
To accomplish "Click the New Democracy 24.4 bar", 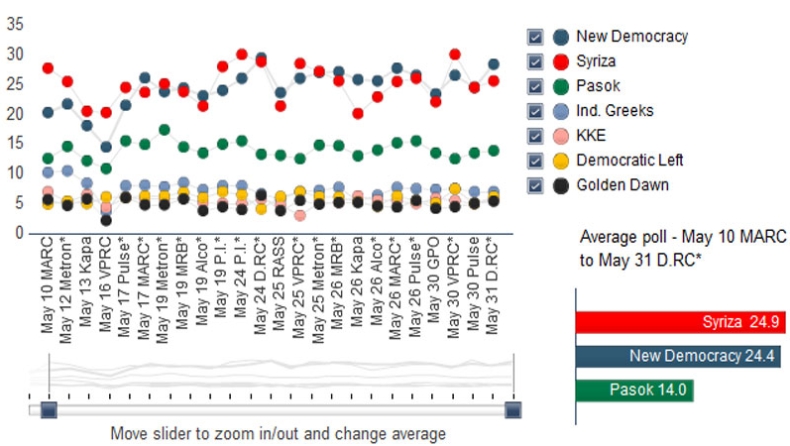I will (x=678, y=356).
